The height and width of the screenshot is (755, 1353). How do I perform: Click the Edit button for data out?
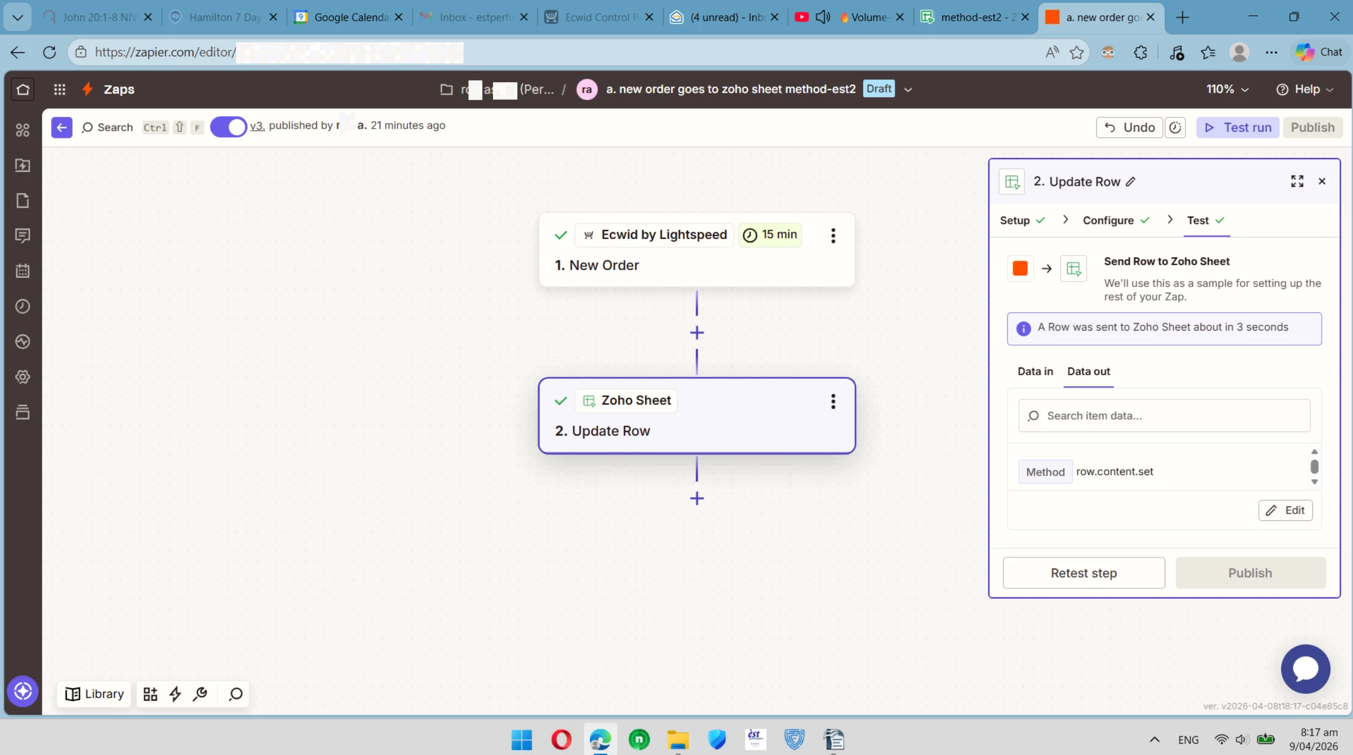(x=1285, y=510)
